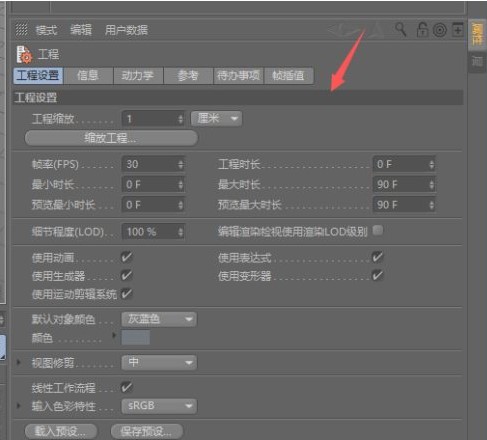The width and height of the screenshot is (487, 440).
Task: Open new attribute manager plus icon
Action: [x=458, y=30]
